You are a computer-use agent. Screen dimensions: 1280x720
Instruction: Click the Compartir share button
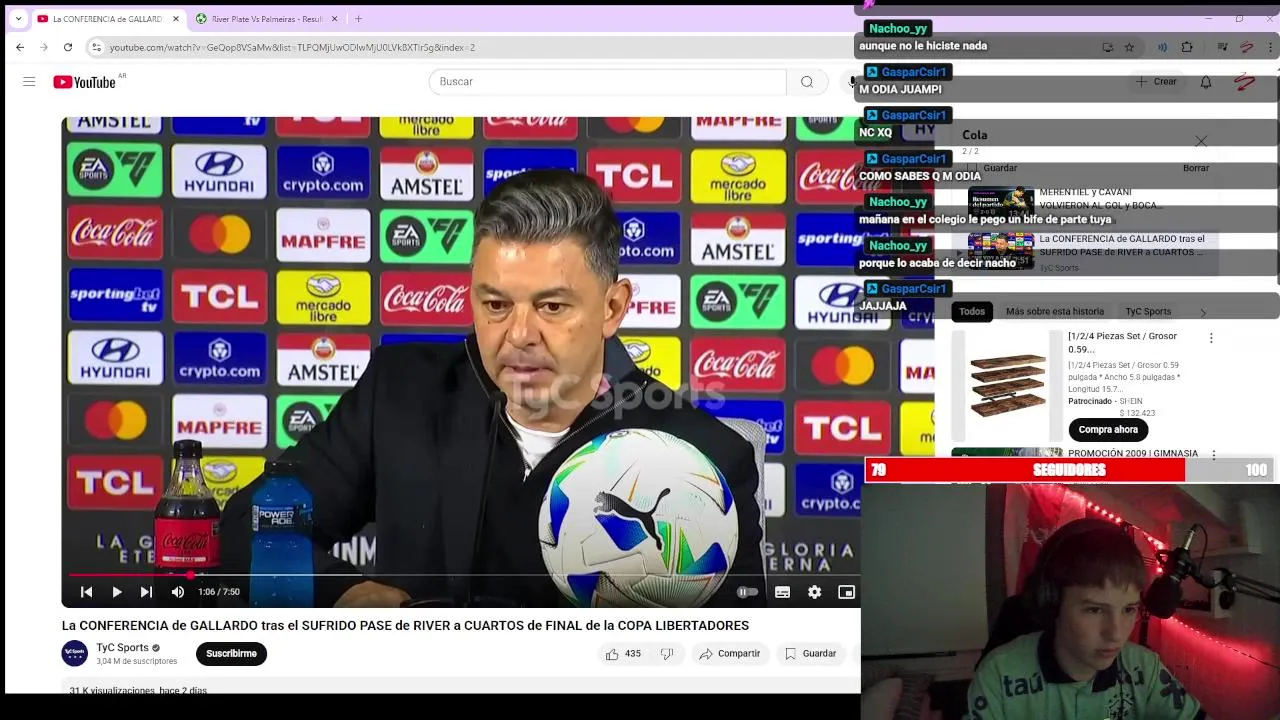pyautogui.click(x=730, y=654)
